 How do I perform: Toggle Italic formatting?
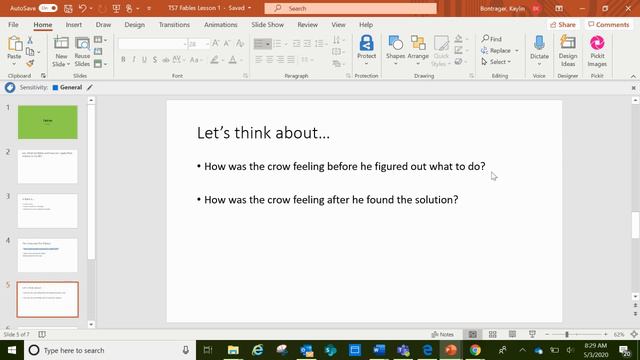pyautogui.click(x=134, y=60)
